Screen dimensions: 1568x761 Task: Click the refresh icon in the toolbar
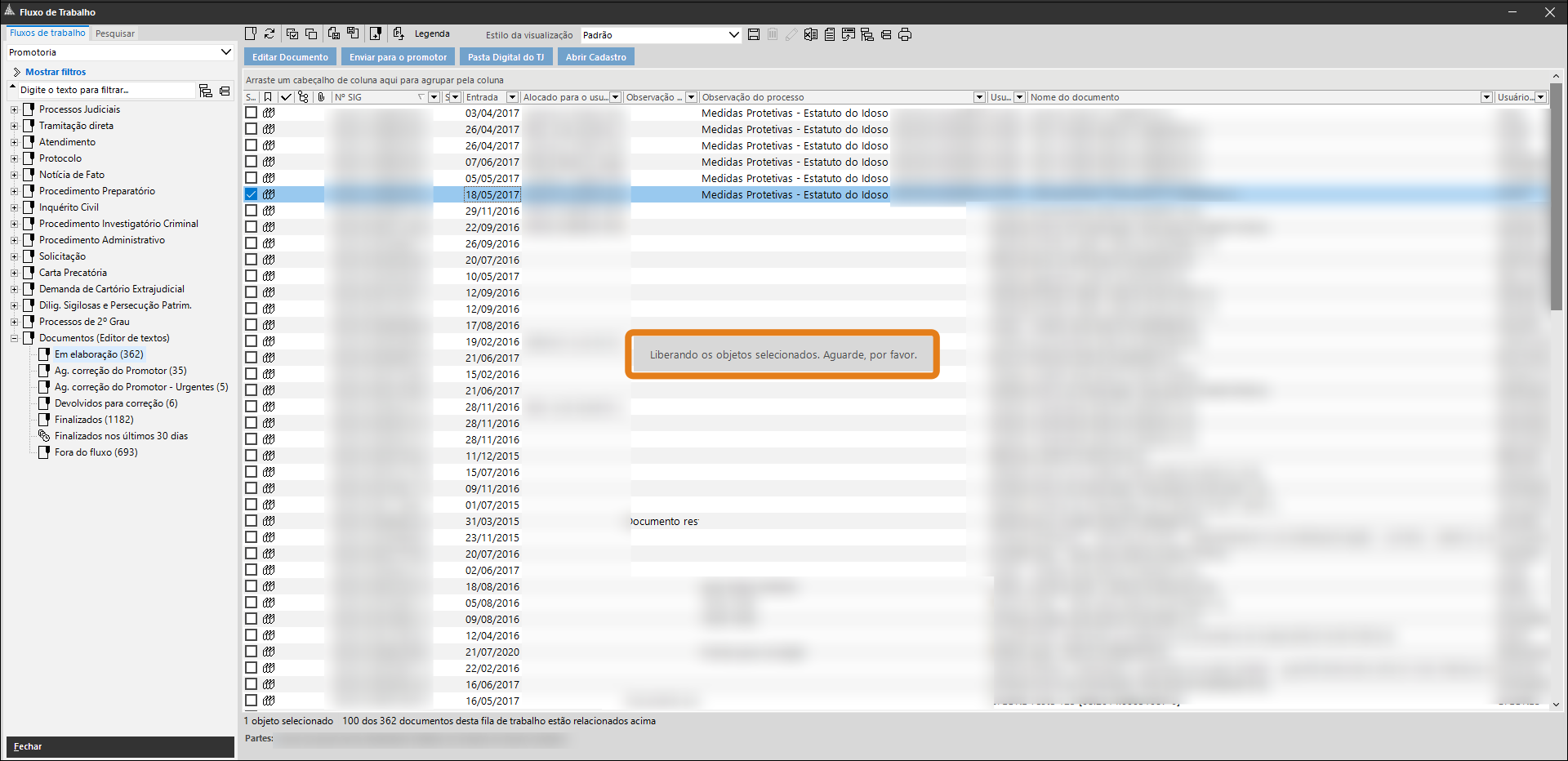269,33
